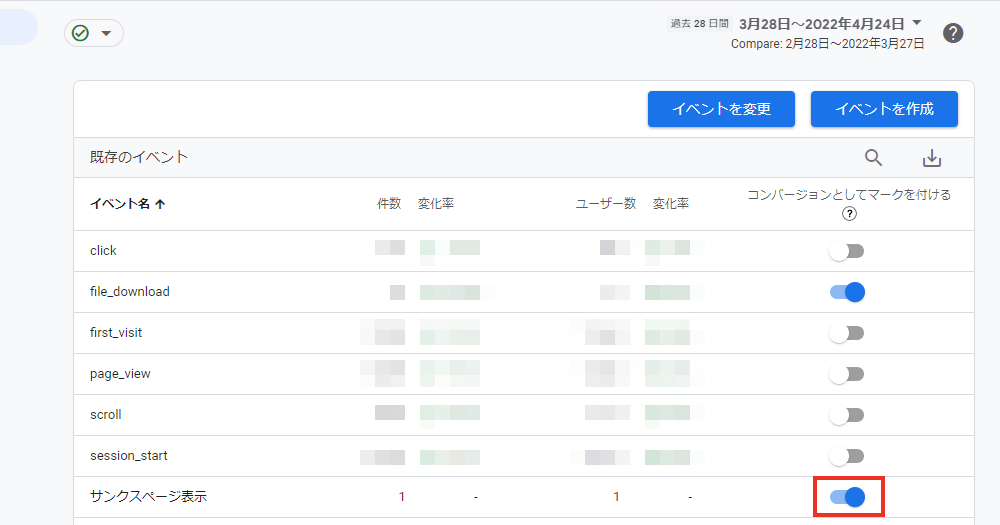The image size is (1000, 525).
Task: Click the green checkmark status icon
Action: pos(81,33)
